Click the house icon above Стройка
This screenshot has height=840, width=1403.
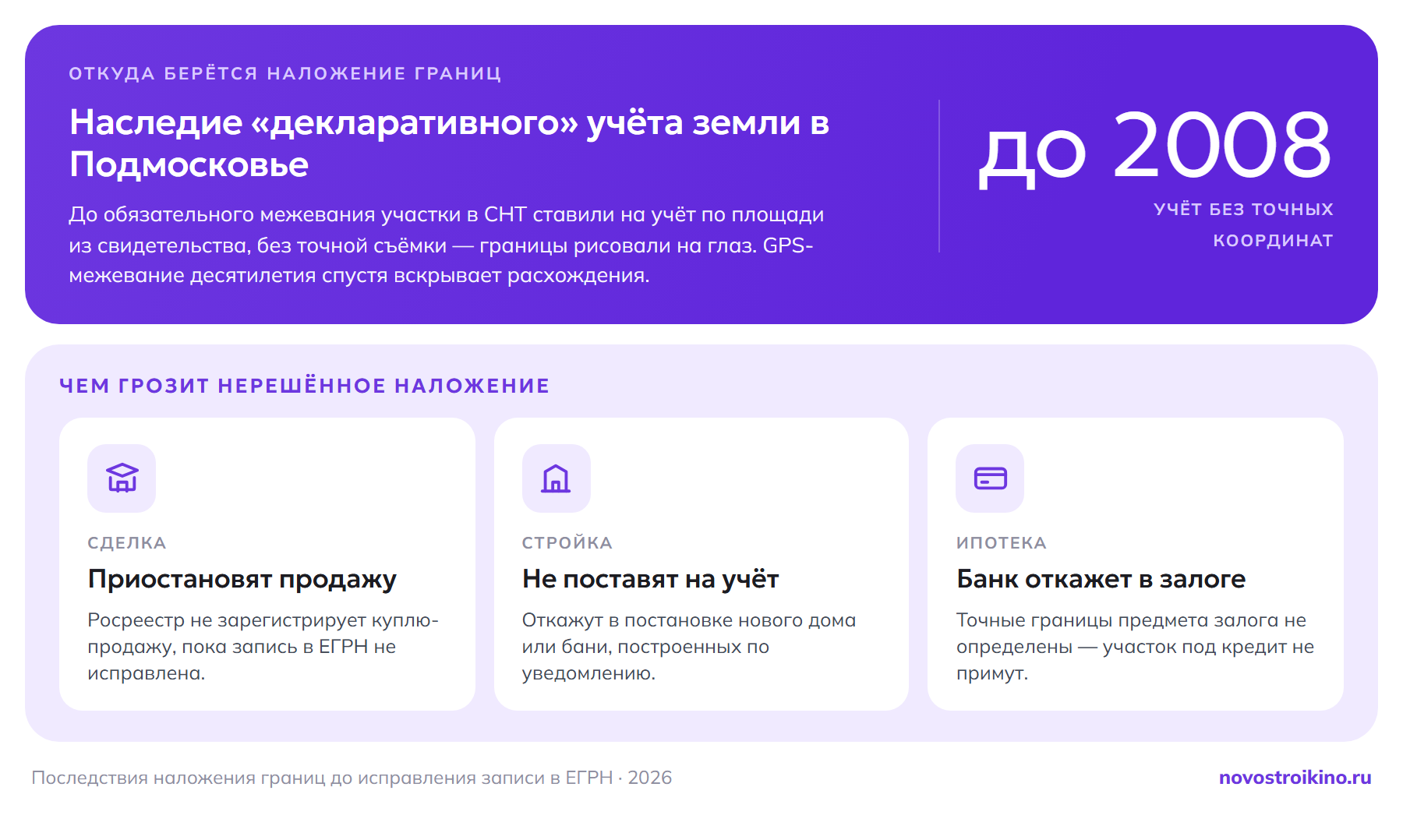click(556, 478)
